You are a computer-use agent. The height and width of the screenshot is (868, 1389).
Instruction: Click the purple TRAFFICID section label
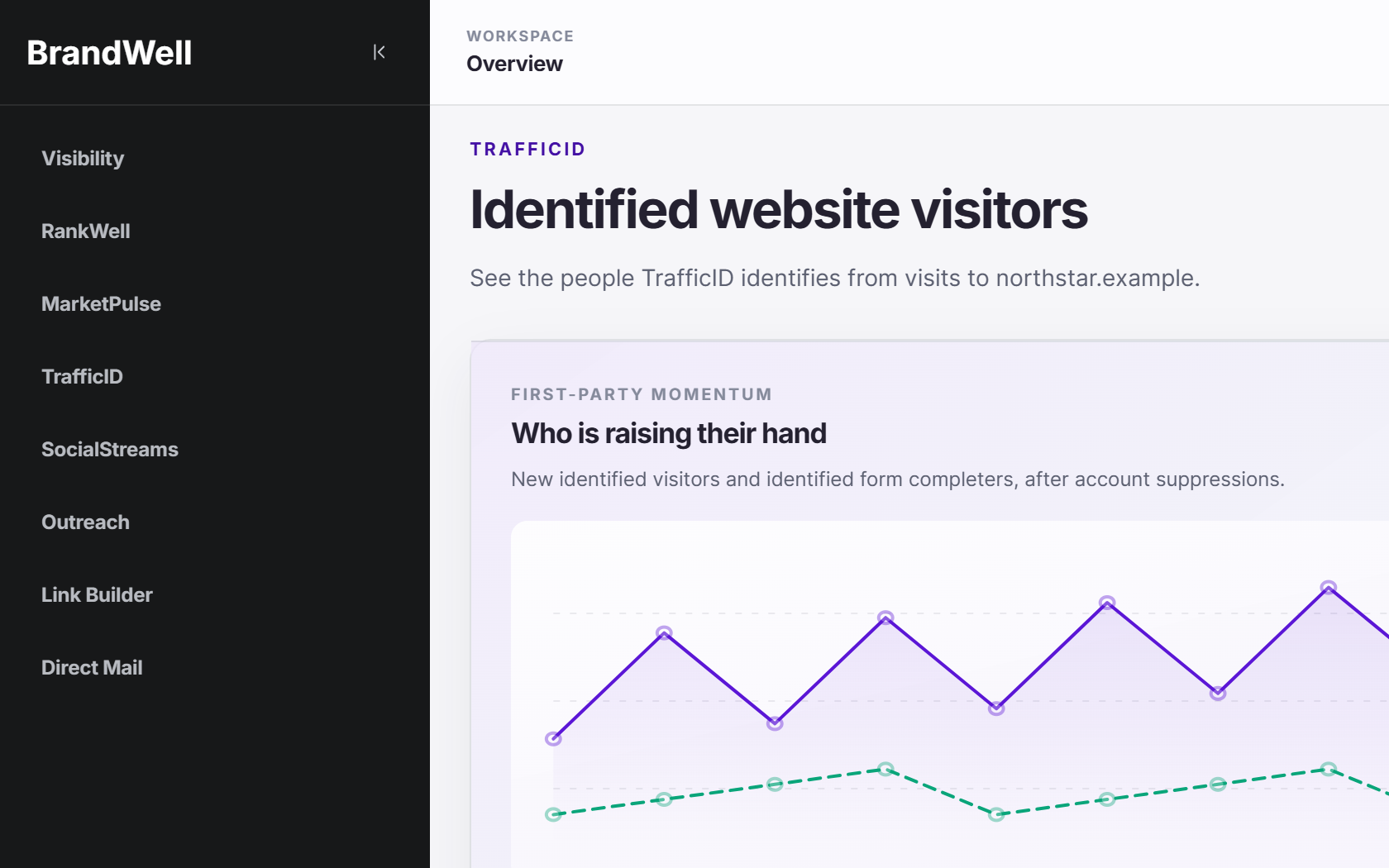(527, 149)
